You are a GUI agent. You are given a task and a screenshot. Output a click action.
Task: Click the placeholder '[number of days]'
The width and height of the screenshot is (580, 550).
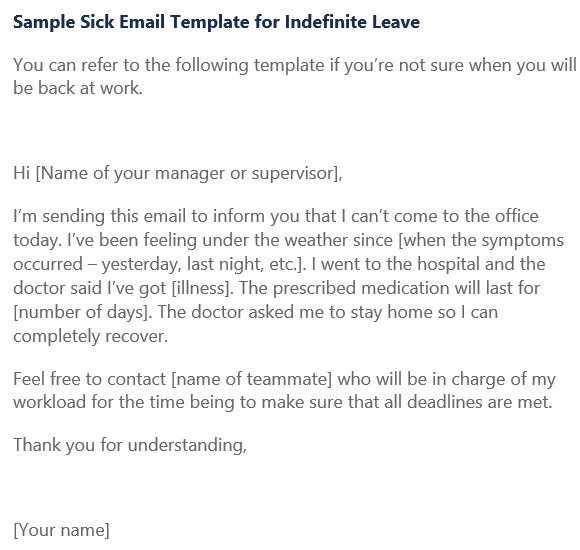(83, 313)
